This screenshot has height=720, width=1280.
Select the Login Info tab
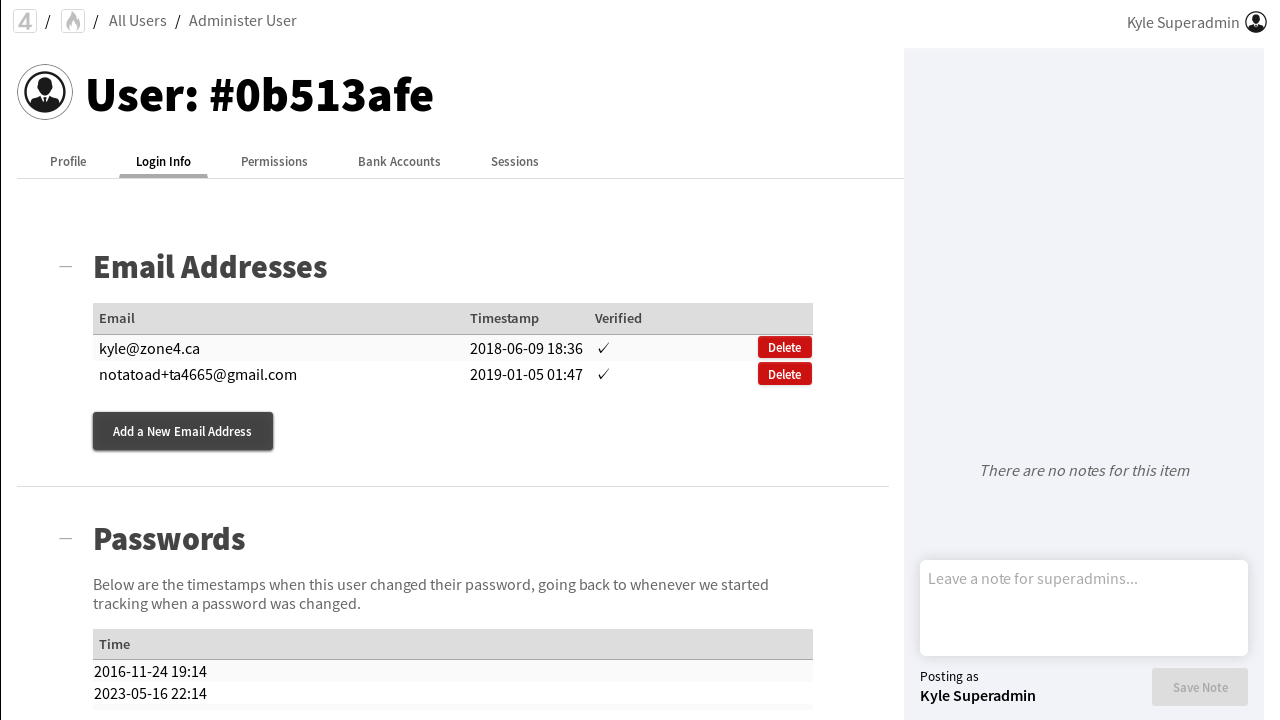click(163, 162)
